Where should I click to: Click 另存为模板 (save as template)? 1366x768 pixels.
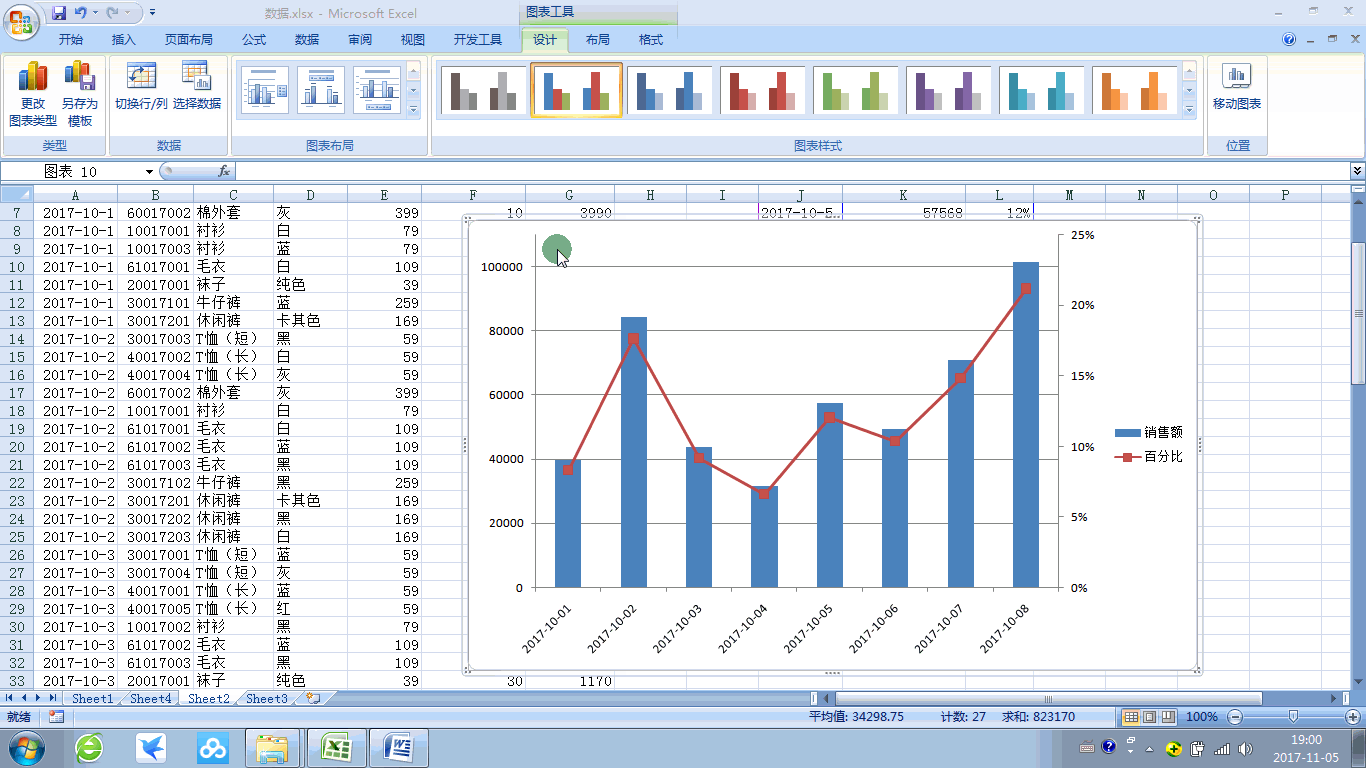point(80,94)
